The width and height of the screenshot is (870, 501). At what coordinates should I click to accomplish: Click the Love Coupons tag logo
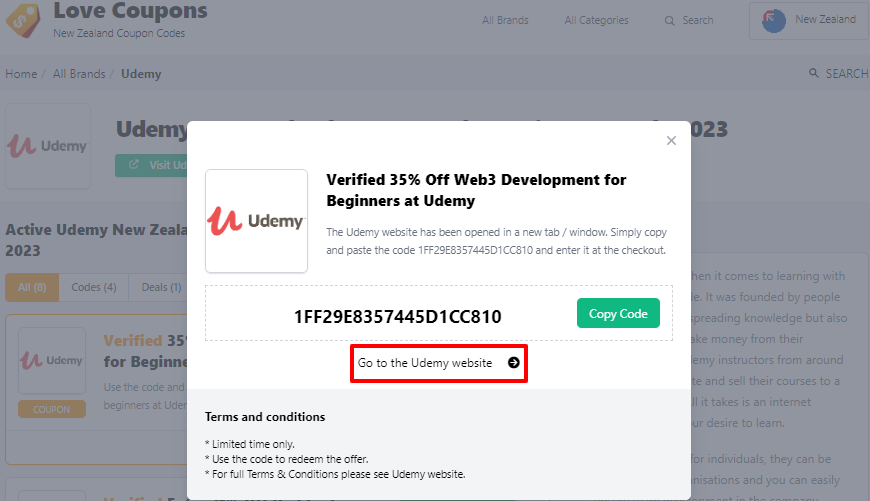(x=23, y=20)
